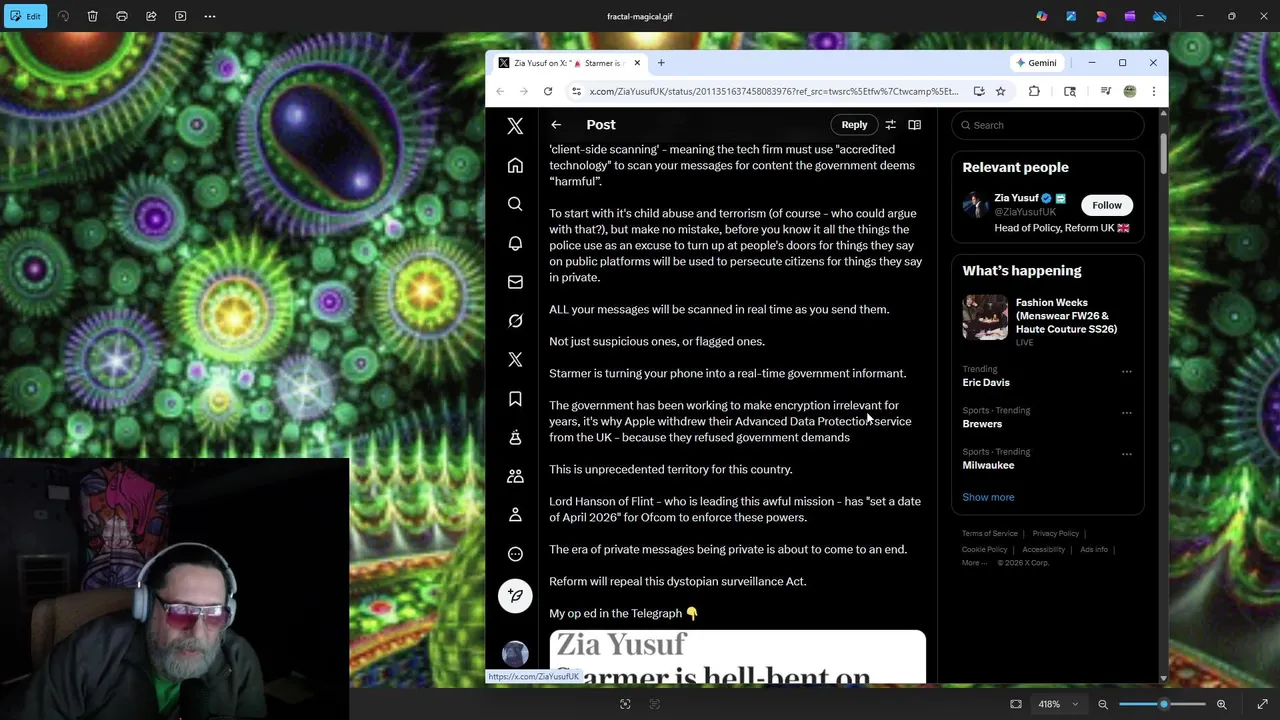
Task: Click fit-to-window icon beside 418%
Action: click(1016, 704)
